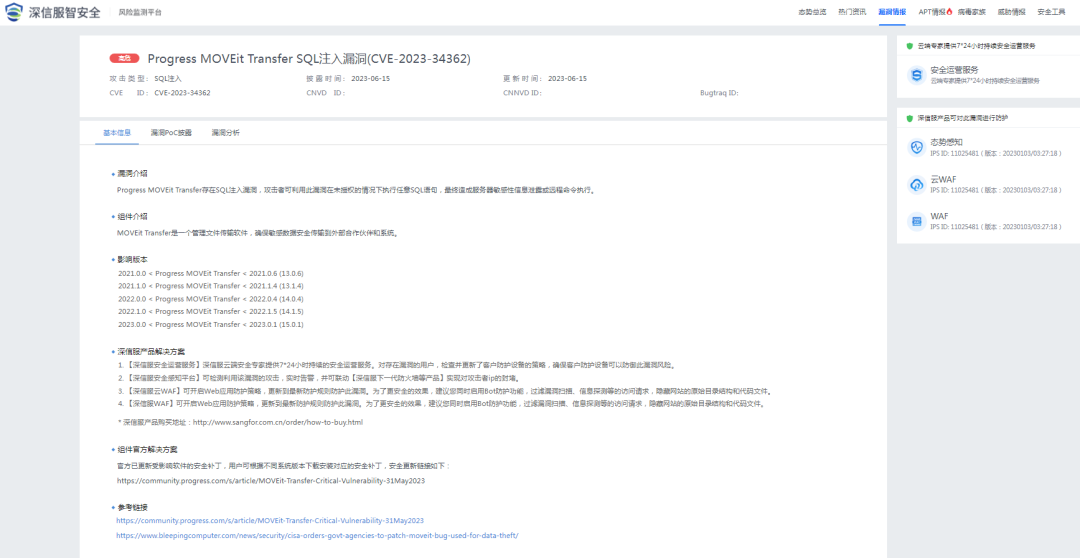This screenshot has height=558, width=1080.
Task: Click the 披露时间 date 2023-06-15
Action: (x=371, y=79)
